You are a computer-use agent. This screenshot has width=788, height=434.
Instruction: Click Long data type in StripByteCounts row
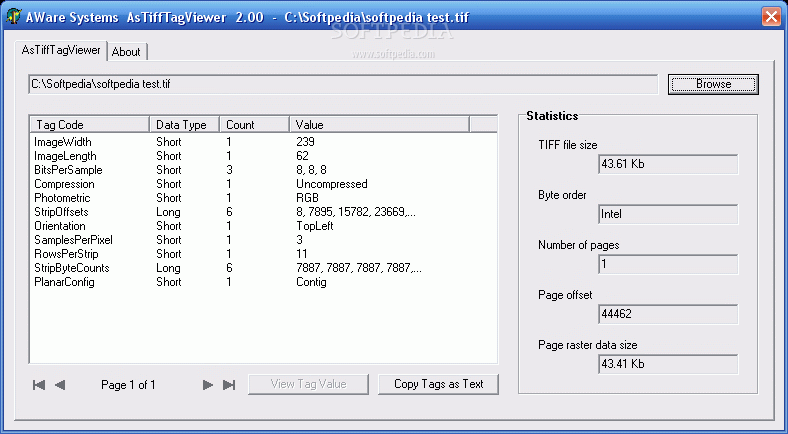(168, 268)
